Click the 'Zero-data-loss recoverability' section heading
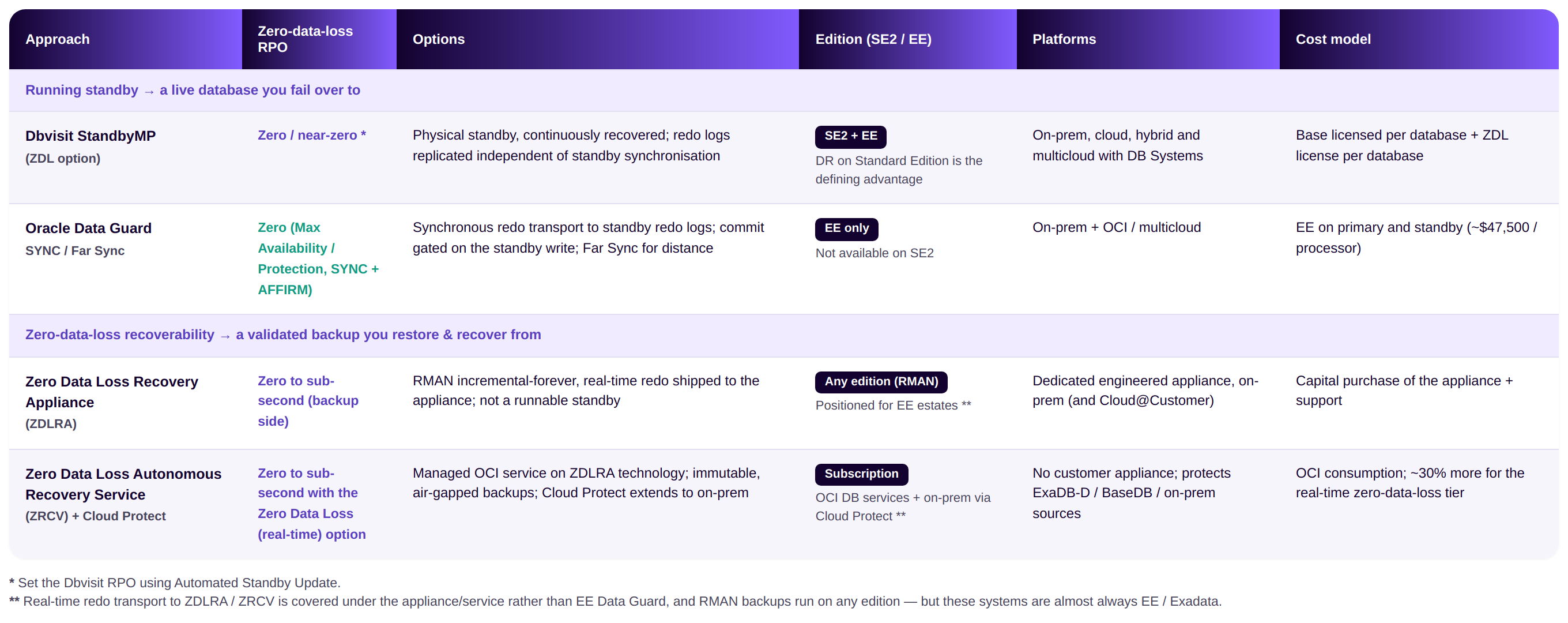Image resolution: width=1568 pixels, height=623 pixels. [x=283, y=335]
